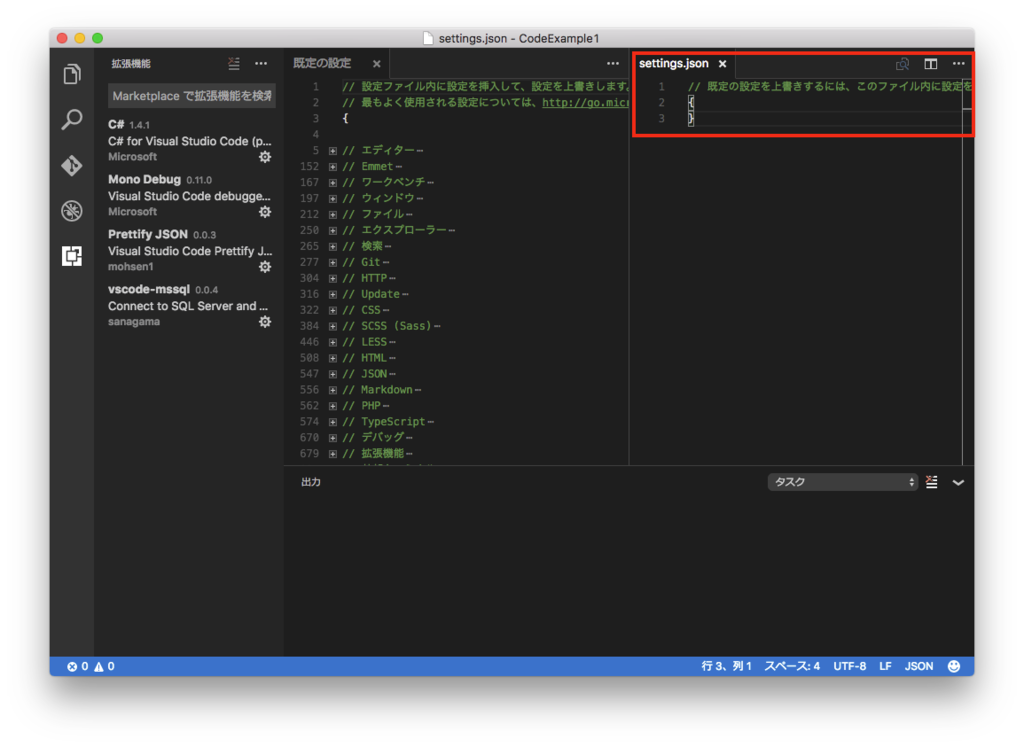Close the settings.json tab
Image resolution: width=1024 pixels, height=747 pixels.
[722, 63]
